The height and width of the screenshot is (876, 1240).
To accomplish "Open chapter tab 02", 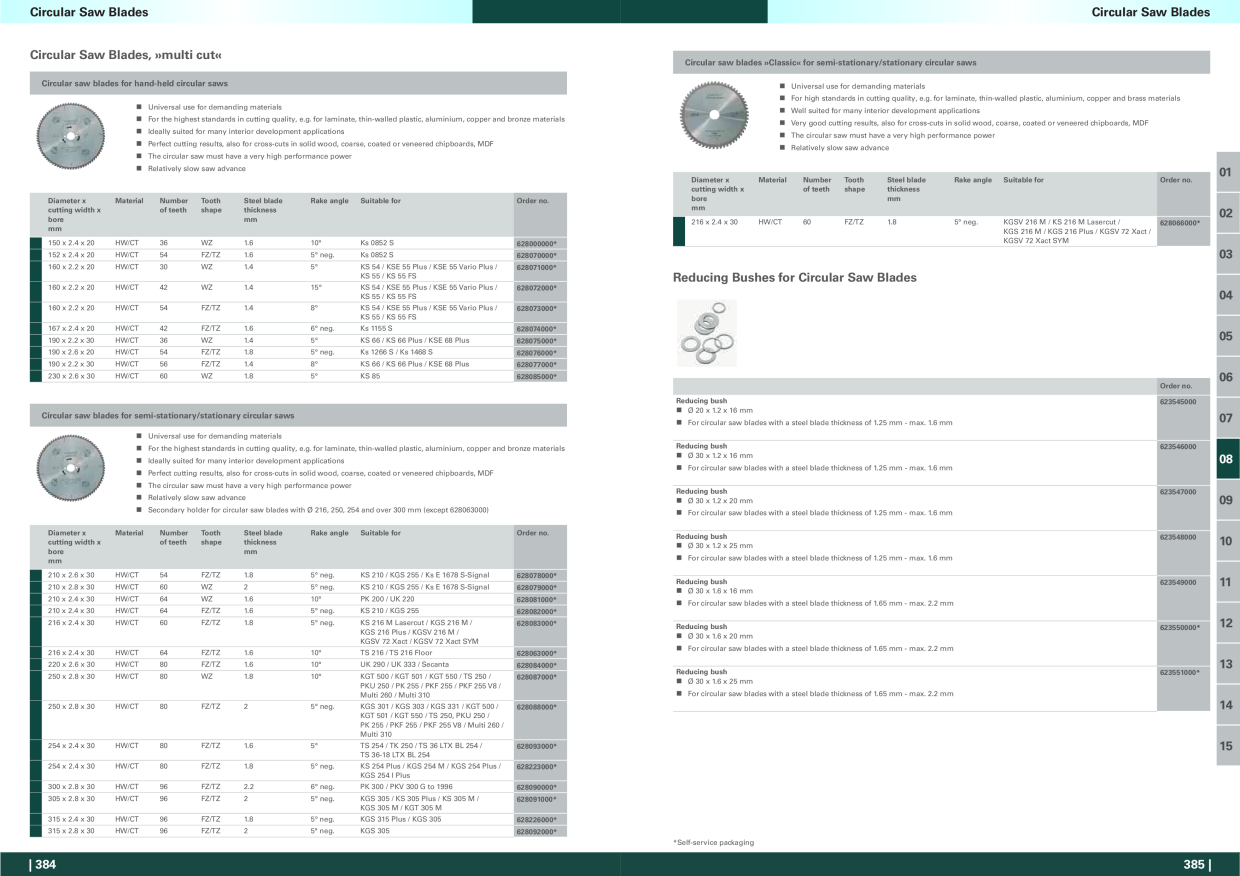I will coord(1227,213).
